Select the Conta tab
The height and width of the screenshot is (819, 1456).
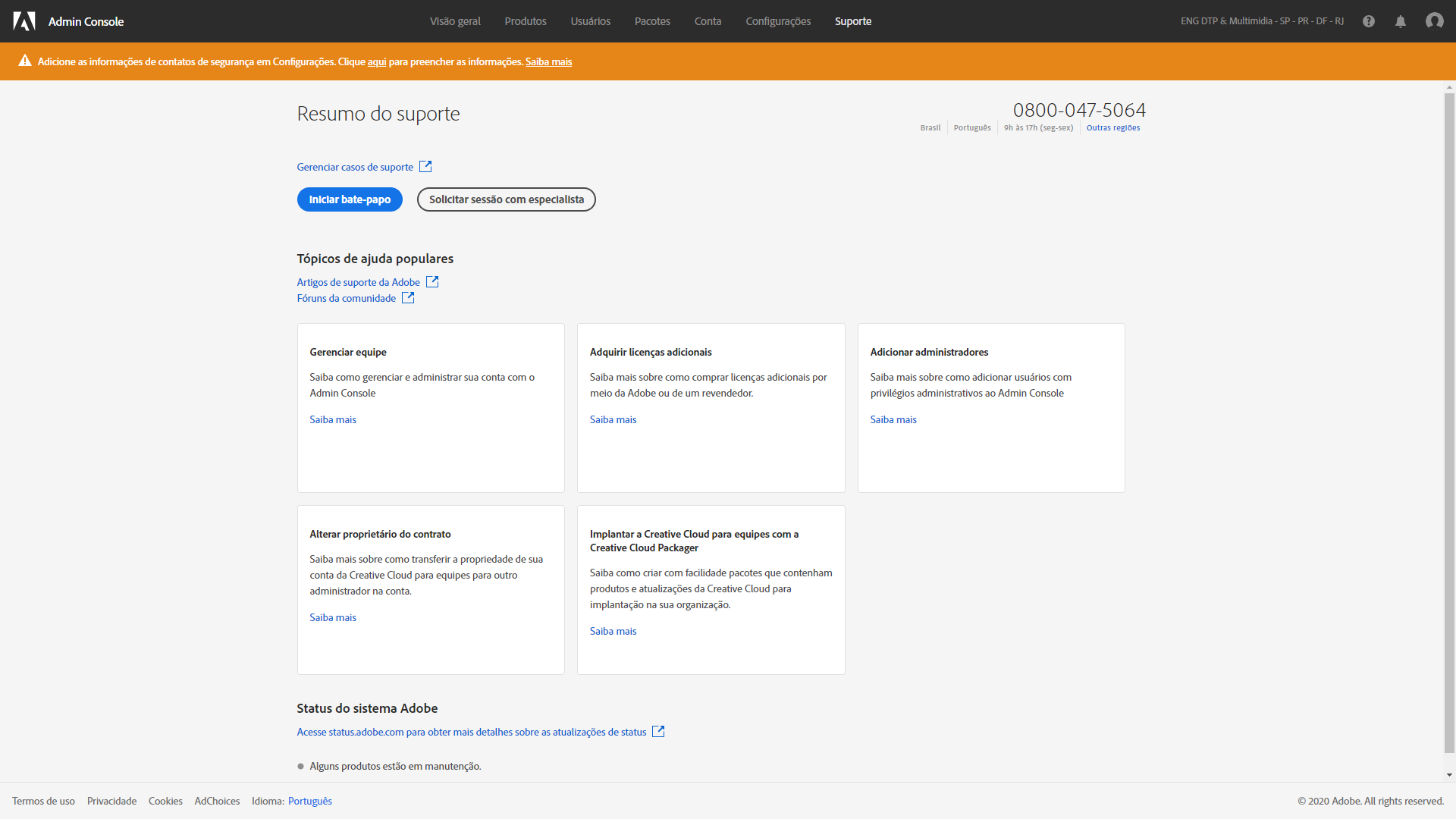click(708, 21)
